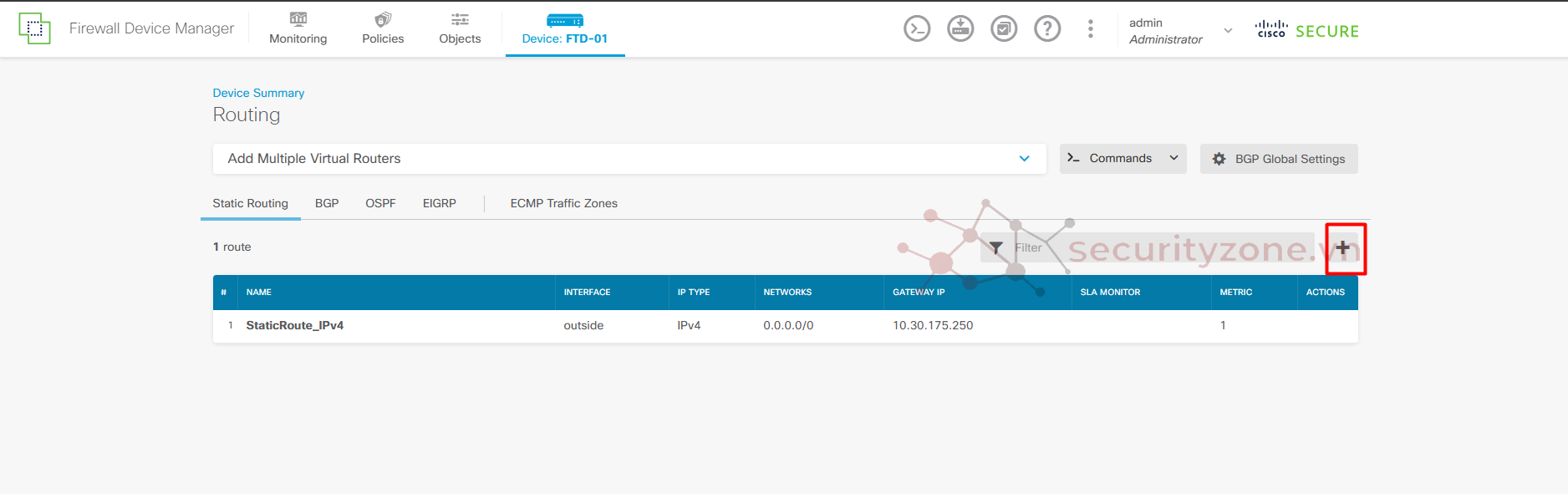Screen dimensions: 1568x494
Task: Open the help question mark icon
Action: [x=1047, y=29]
